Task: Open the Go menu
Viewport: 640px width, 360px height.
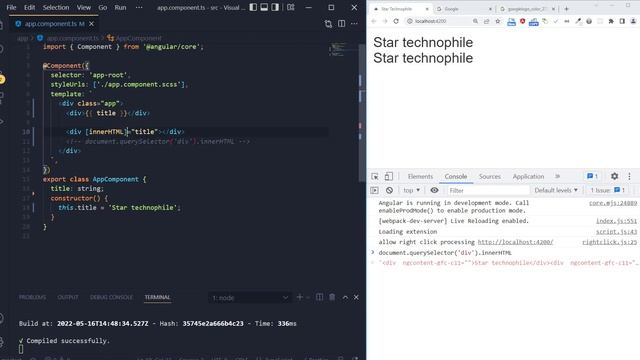Action: point(102,7)
